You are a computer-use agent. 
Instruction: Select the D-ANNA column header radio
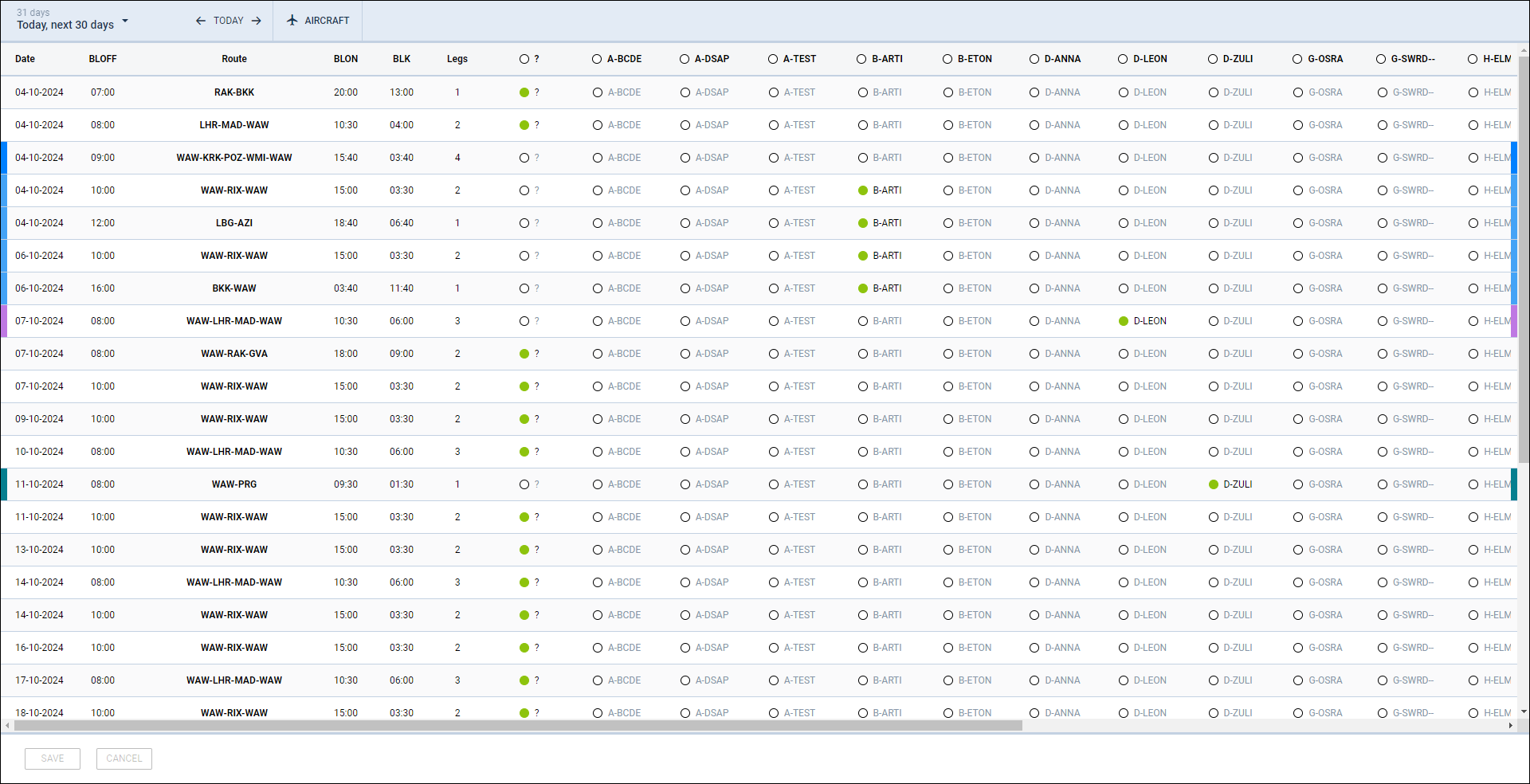(1034, 59)
